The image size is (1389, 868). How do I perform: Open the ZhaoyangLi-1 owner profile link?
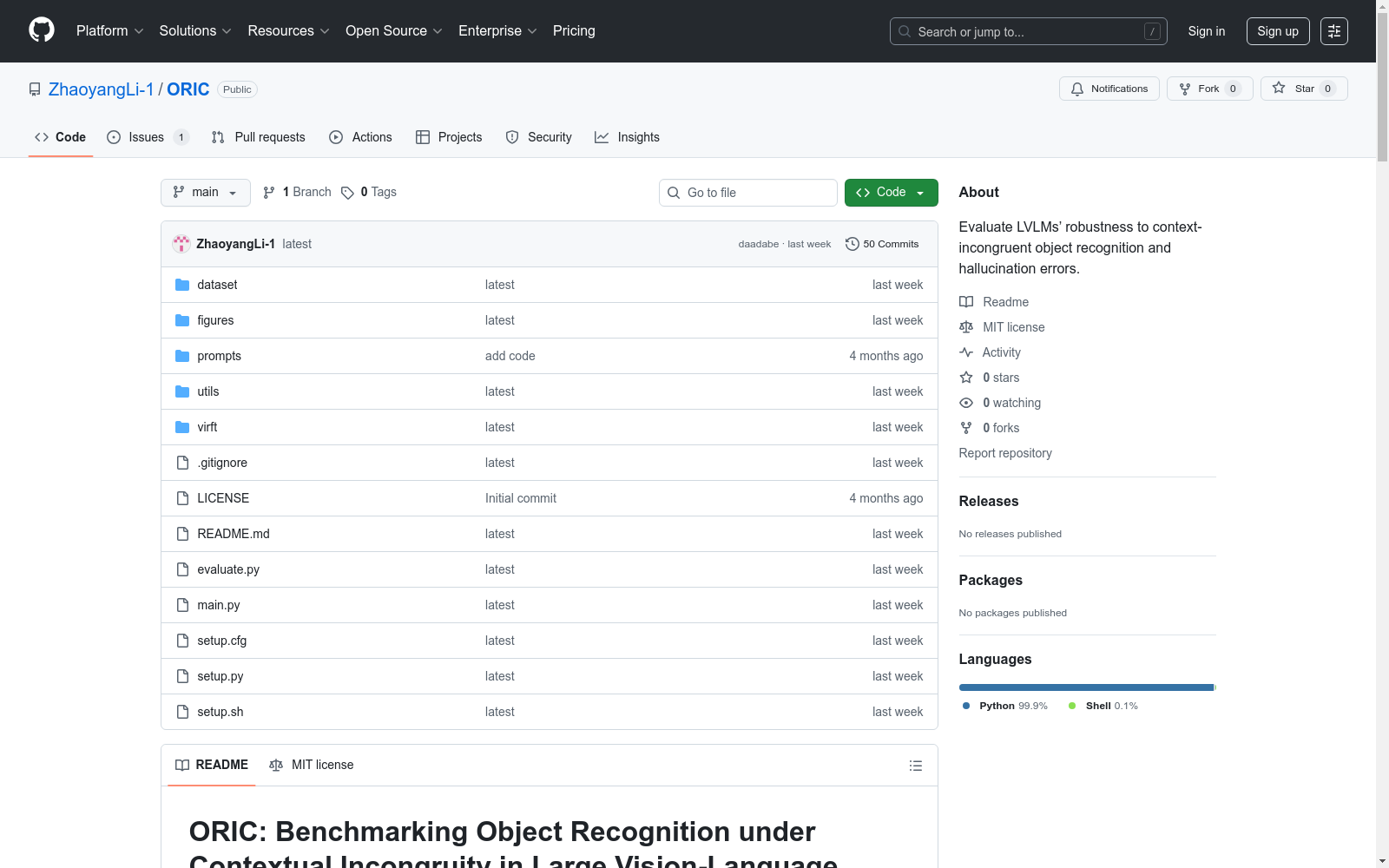101,89
